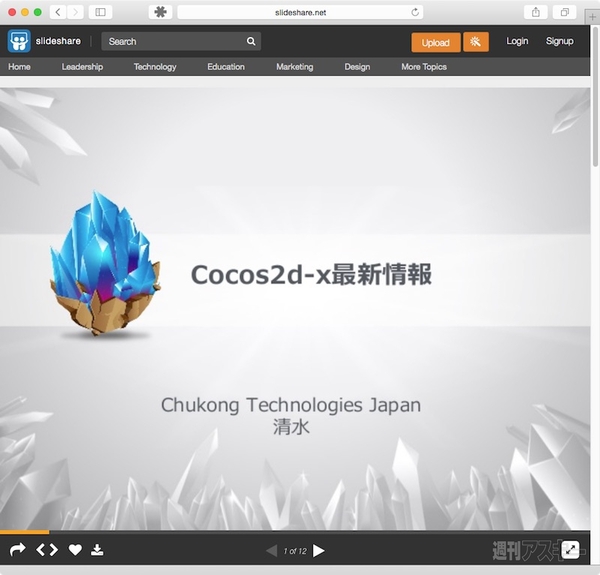Click the Upload button
This screenshot has height=575, width=600.
[436, 42]
